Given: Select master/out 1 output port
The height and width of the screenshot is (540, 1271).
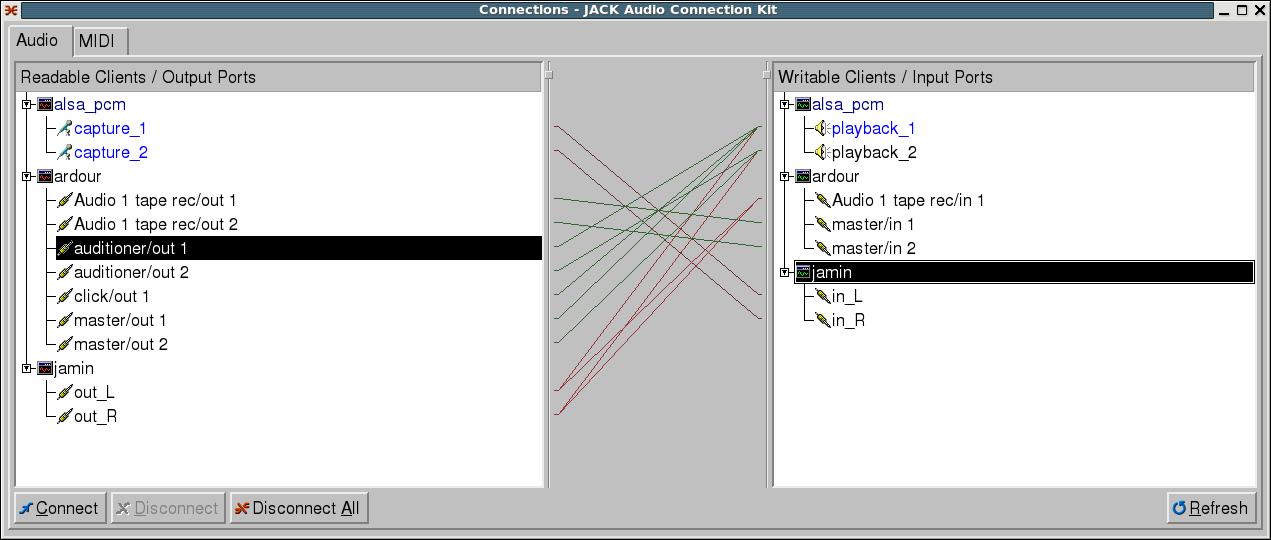Looking at the screenshot, I should (120, 320).
